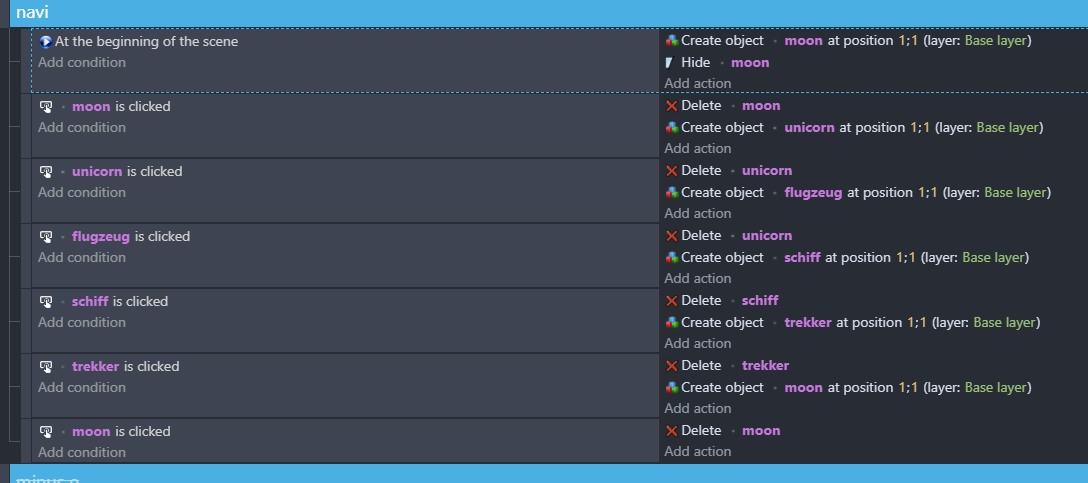Click the cursor icon before "trekker is clicked"
Image resolution: width=1088 pixels, height=483 pixels.
[46, 366]
